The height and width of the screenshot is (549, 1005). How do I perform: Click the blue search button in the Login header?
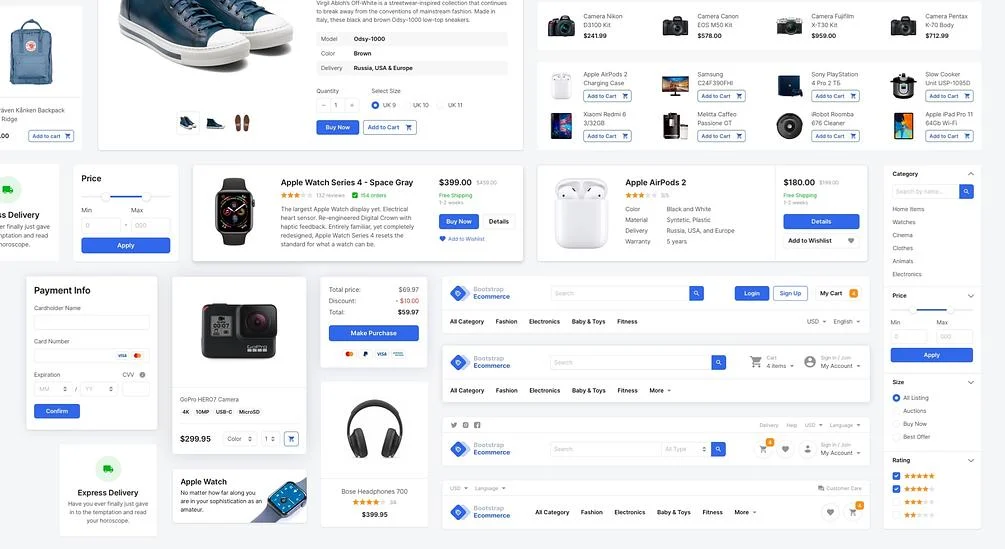click(697, 293)
